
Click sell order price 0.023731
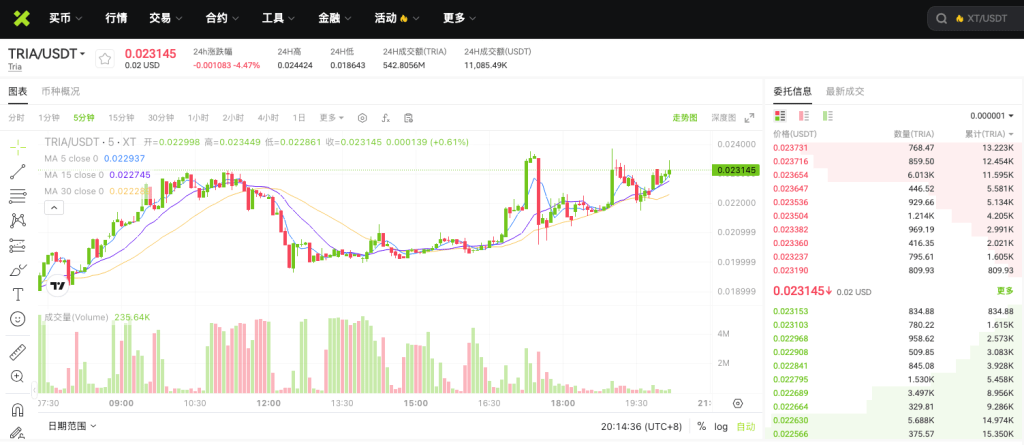[788, 148]
